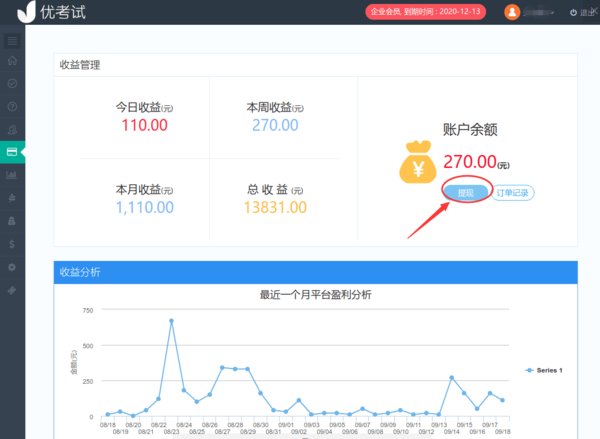
Task: Open the home icon in the sidebar
Action: [x=12, y=60]
